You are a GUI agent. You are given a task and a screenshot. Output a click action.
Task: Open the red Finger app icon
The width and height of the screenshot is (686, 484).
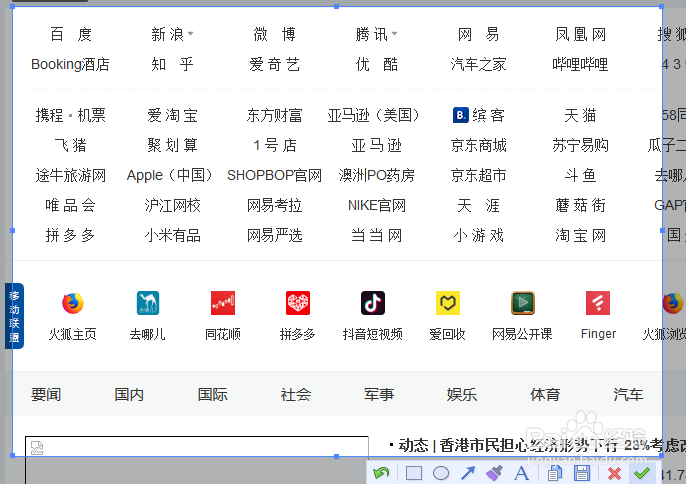click(598, 303)
